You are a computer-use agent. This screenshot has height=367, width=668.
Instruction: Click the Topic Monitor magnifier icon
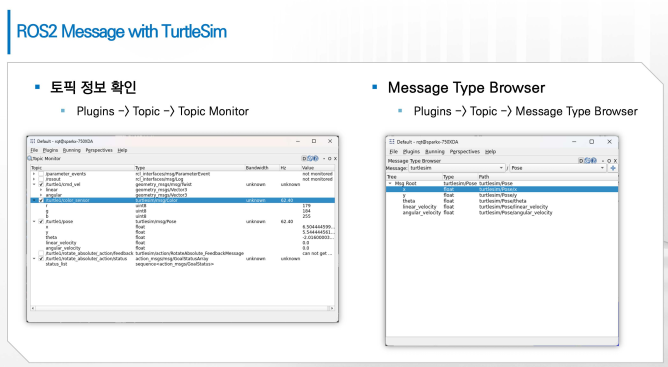point(30,159)
